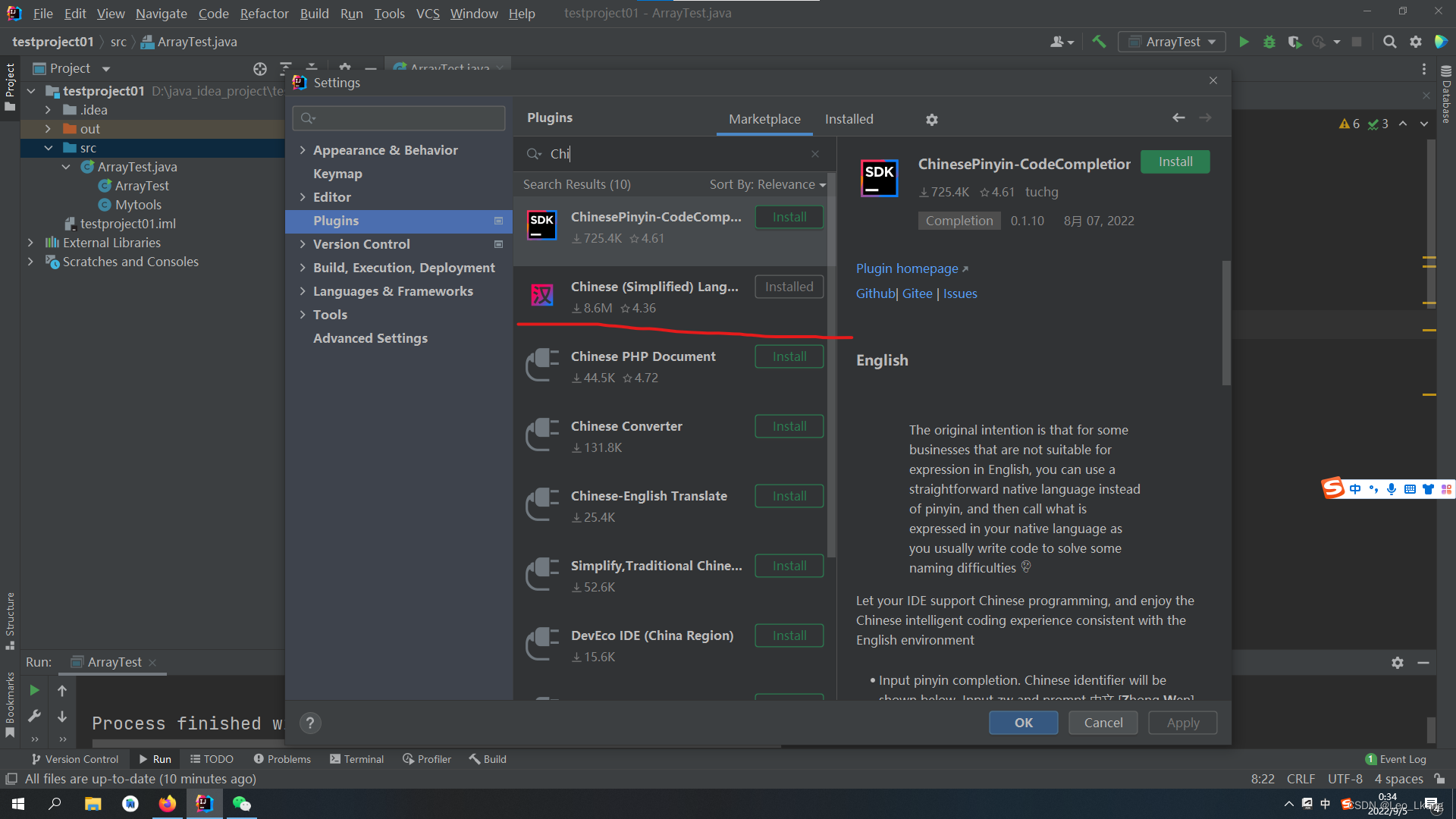
Task: Switch to Installed plugins tab
Action: pyautogui.click(x=849, y=119)
